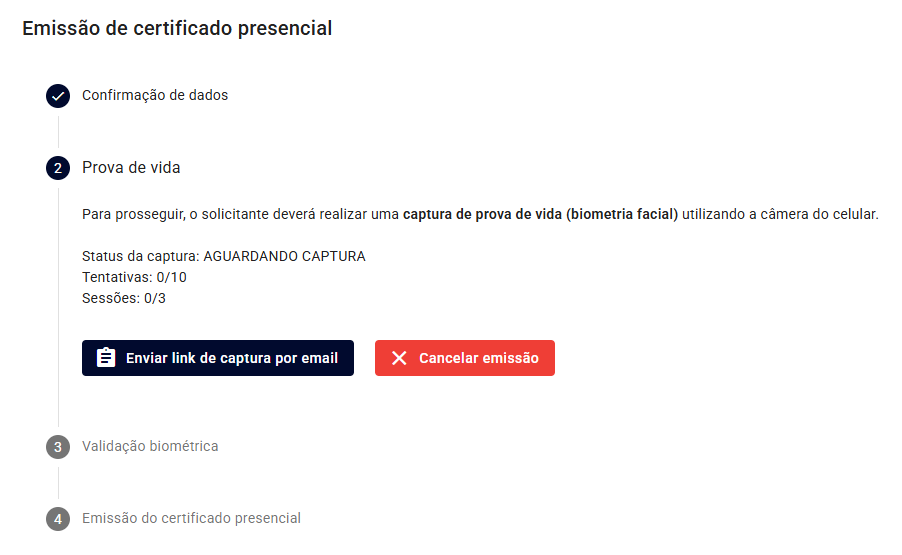Screen dimensions: 902x555
Task: Click the text 'utilizando a câmera do celular'
Action: click(779, 214)
